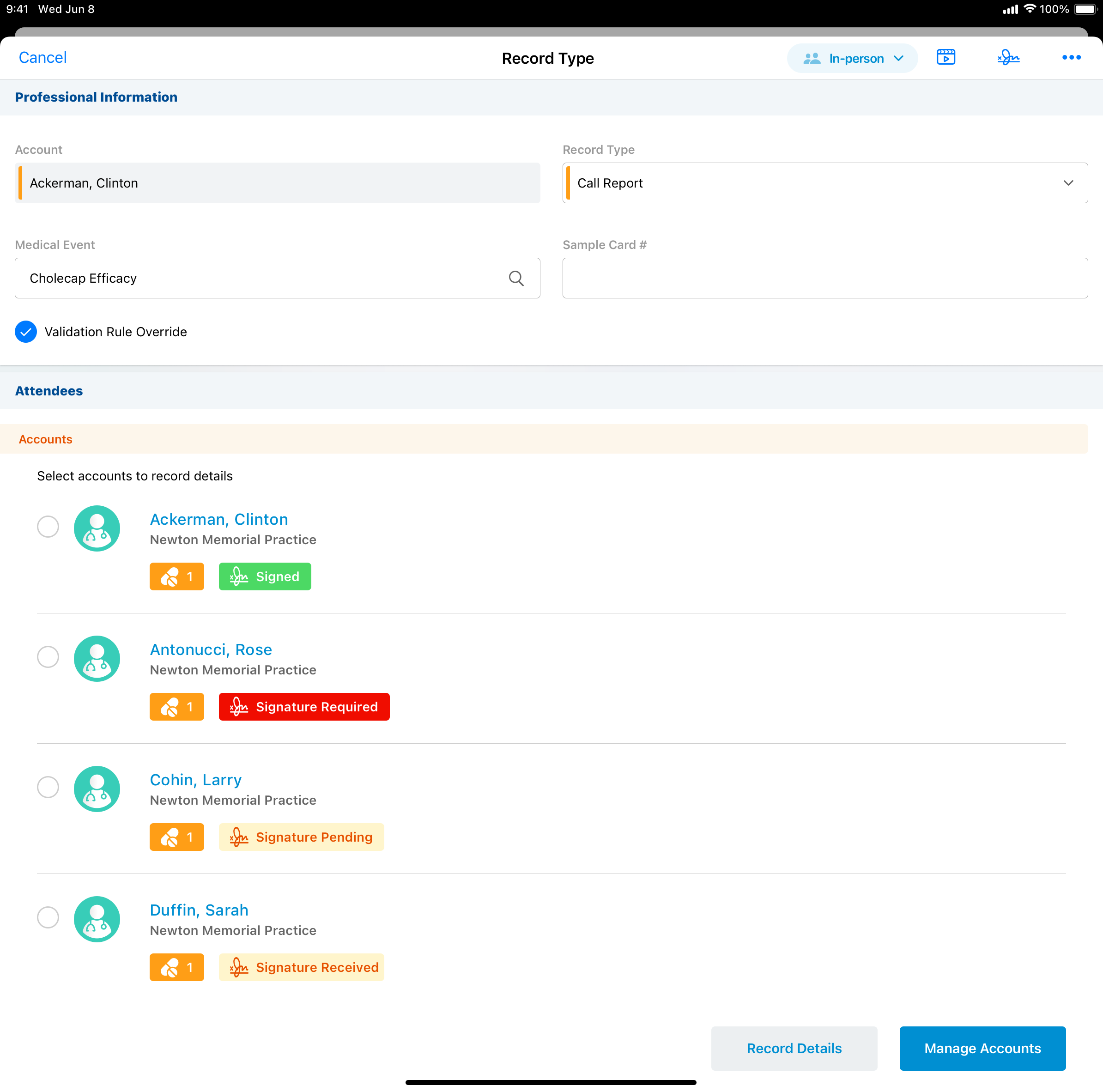Click the green Signed status badge
This screenshot has width=1103, height=1092.
tap(265, 576)
